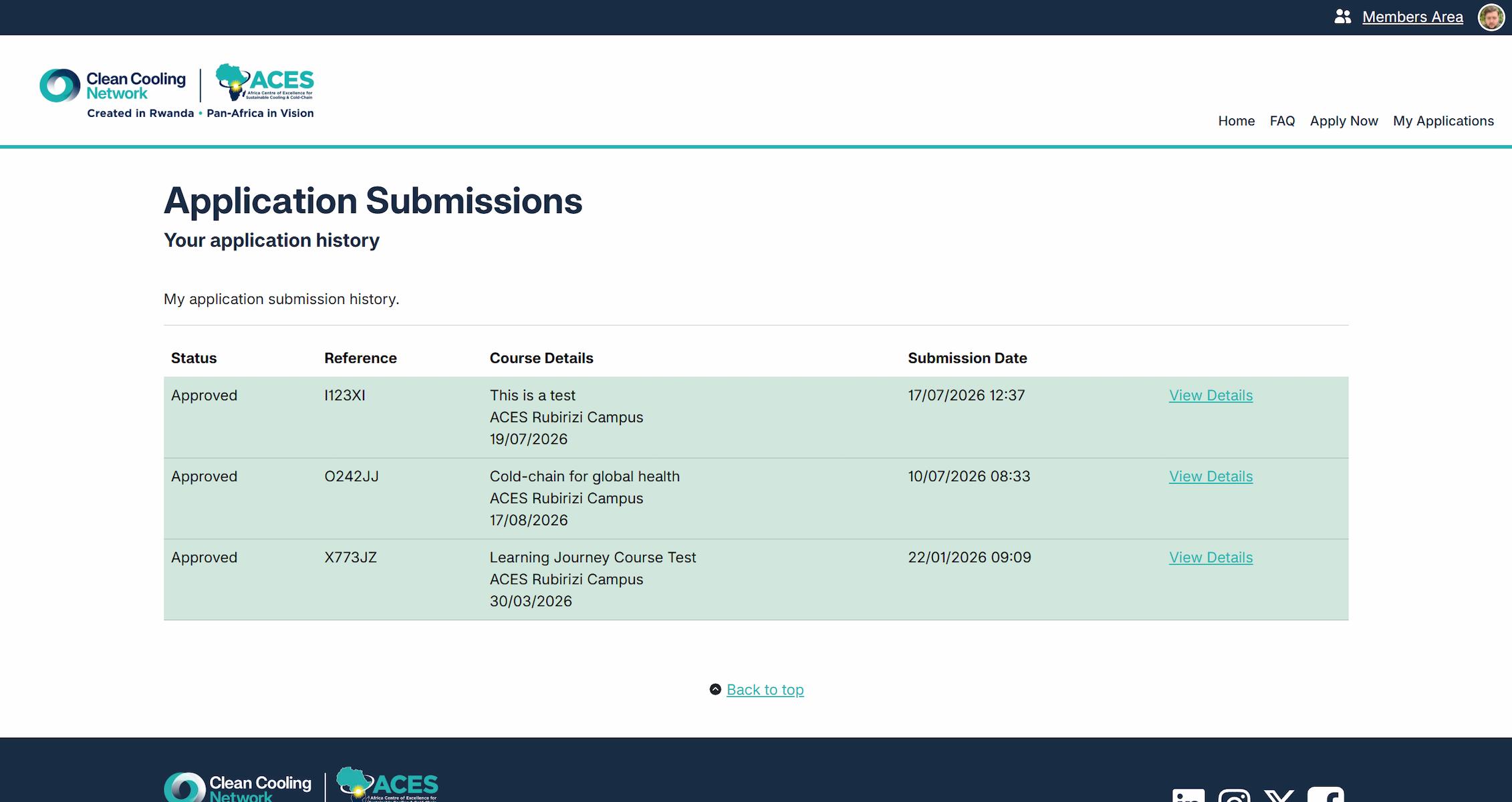1512x802 pixels.
Task: Click submission date 22/01/2026 09:09
Action: [x=969, y=557]
